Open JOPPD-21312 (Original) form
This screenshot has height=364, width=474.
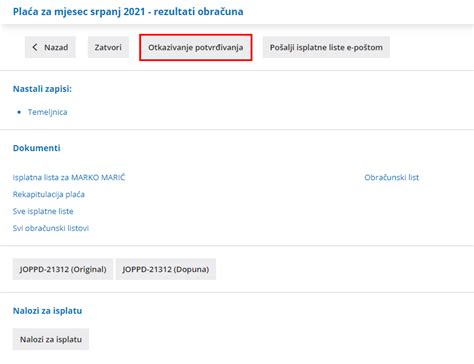coord(63,269)
